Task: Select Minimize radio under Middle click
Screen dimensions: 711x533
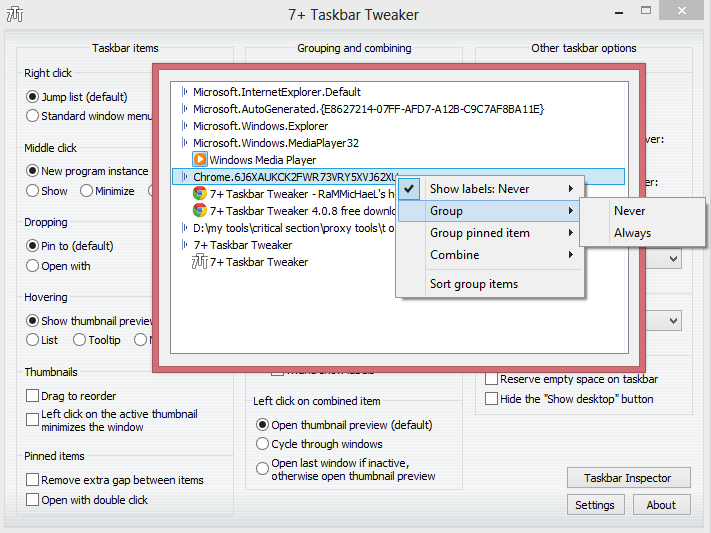Action: (x=86, y=191)
